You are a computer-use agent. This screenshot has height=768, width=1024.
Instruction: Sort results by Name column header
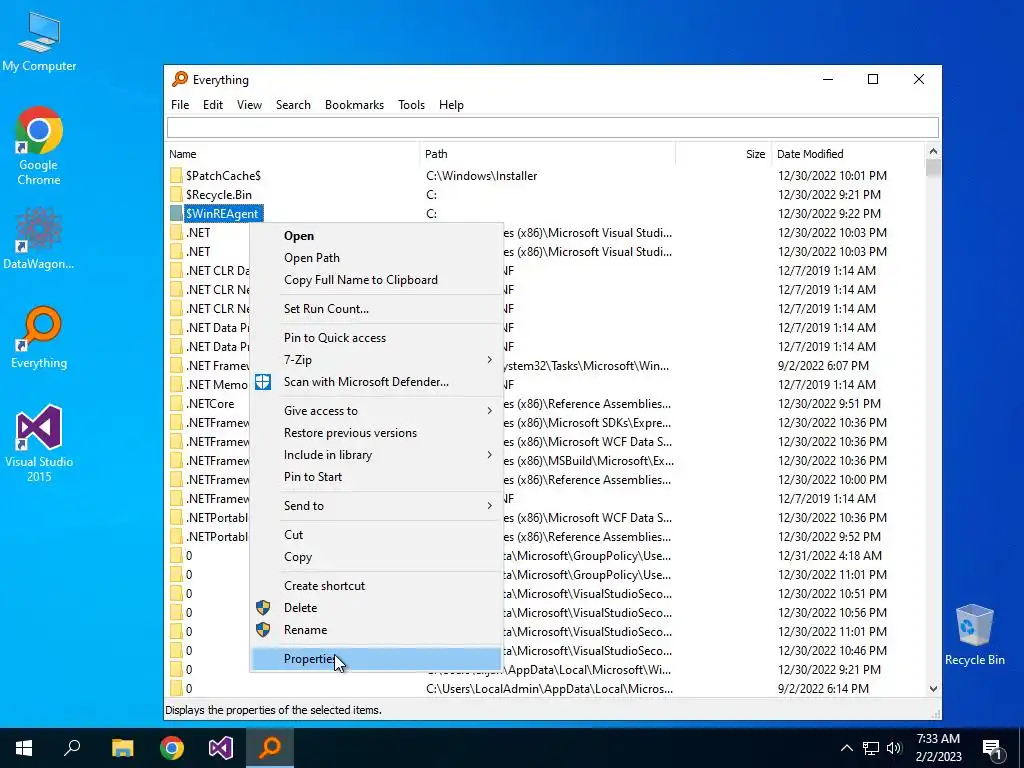291,154
